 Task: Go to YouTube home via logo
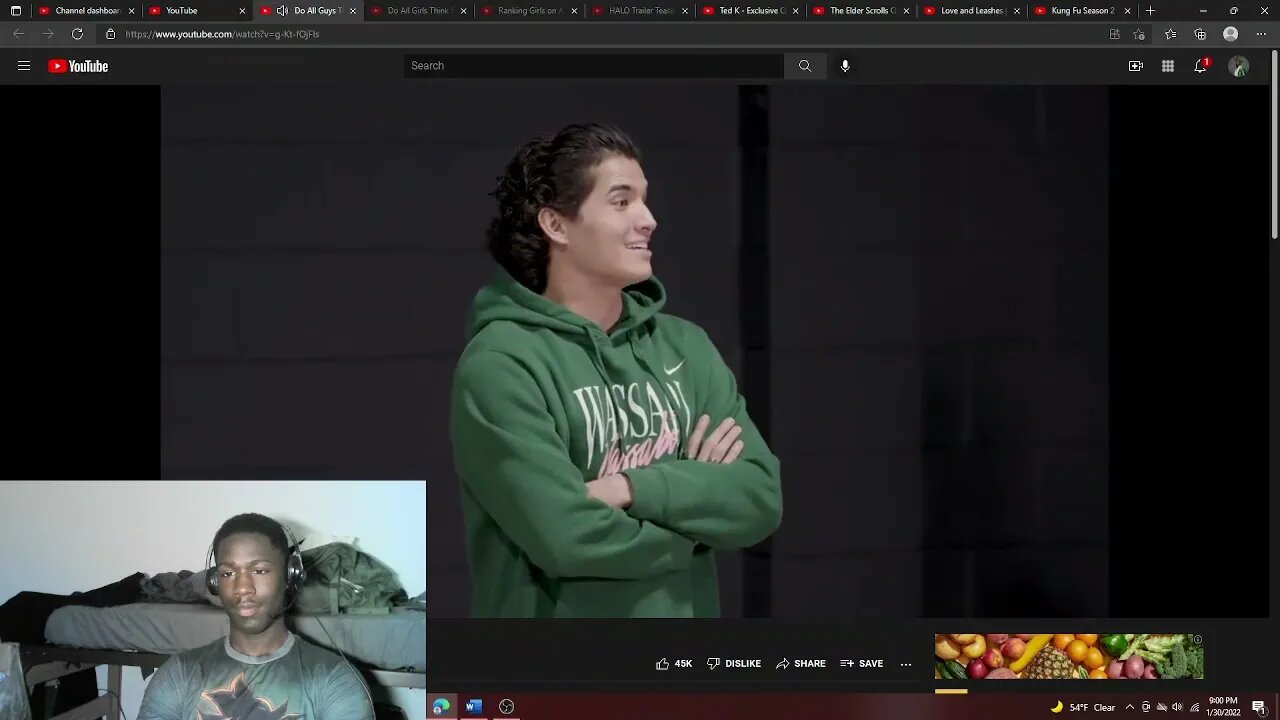[x=78, y=66]
